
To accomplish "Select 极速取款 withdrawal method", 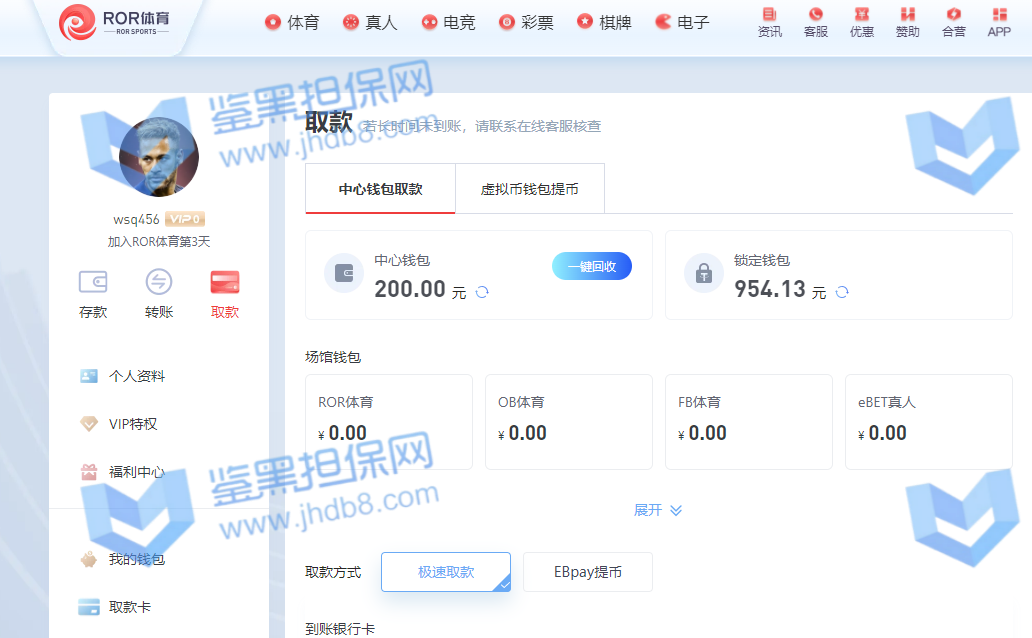I will (x=446, y=572).
